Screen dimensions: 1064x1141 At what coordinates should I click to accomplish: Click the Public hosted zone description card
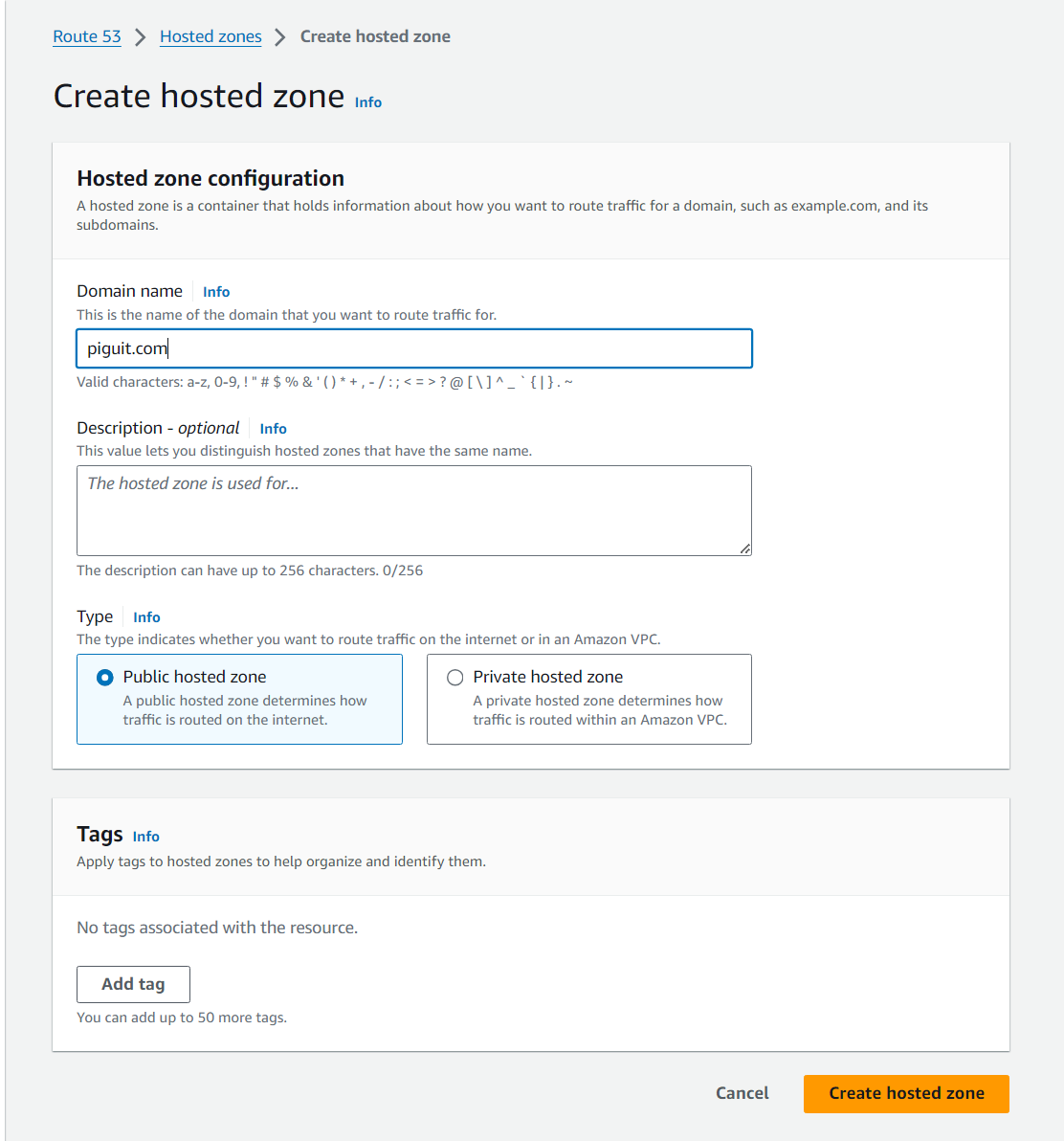239,700
